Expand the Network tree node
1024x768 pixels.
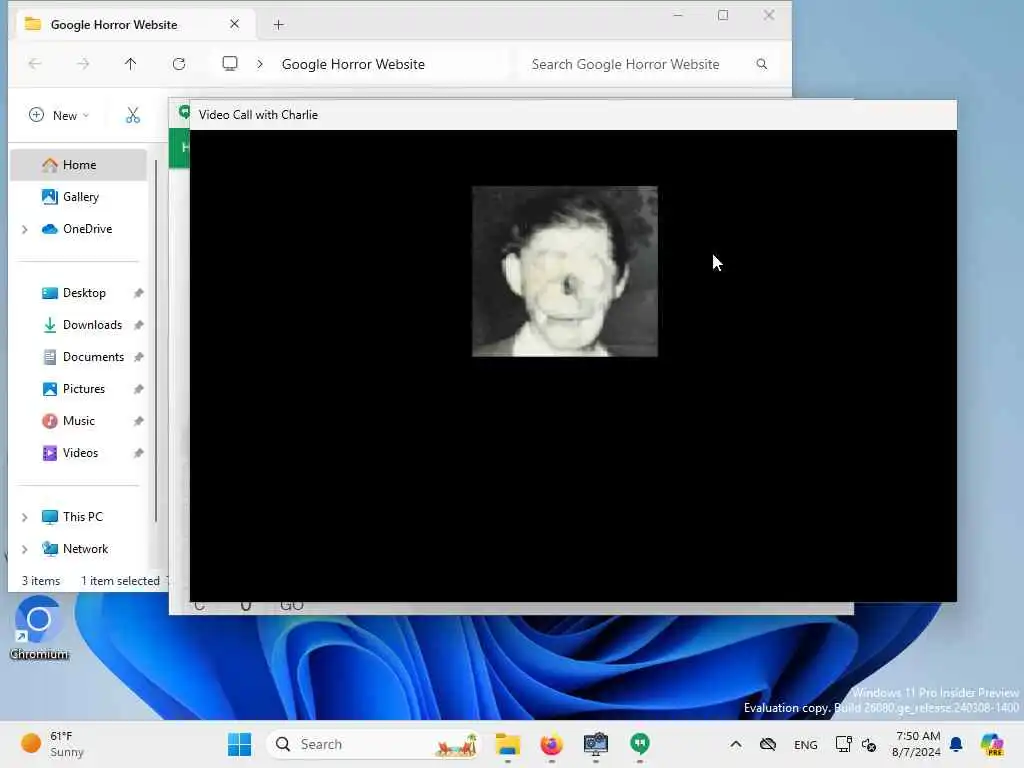[25, 549]
